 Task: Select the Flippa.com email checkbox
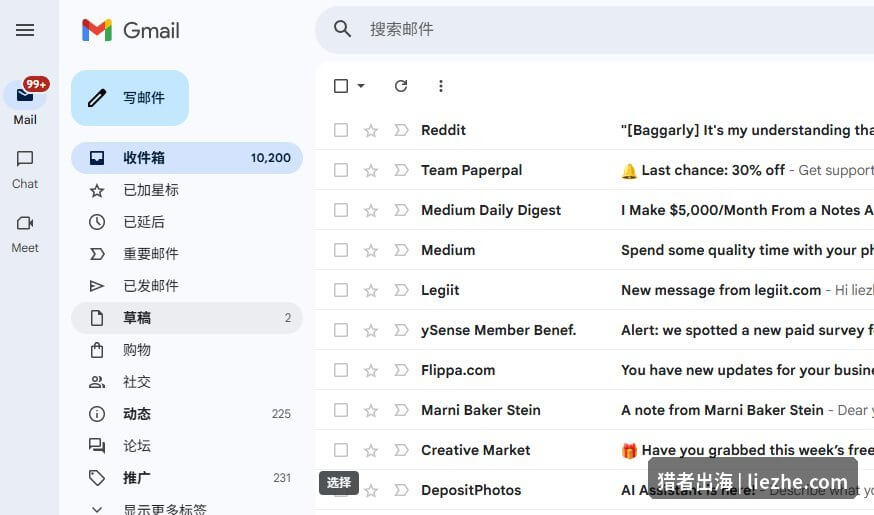coord(341,370)
